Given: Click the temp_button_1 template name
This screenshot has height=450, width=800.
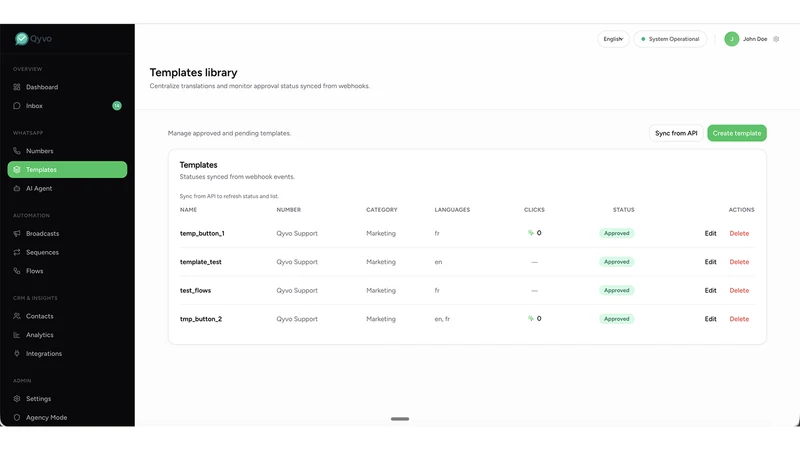Looking at the screenshot, I should 202,233.
